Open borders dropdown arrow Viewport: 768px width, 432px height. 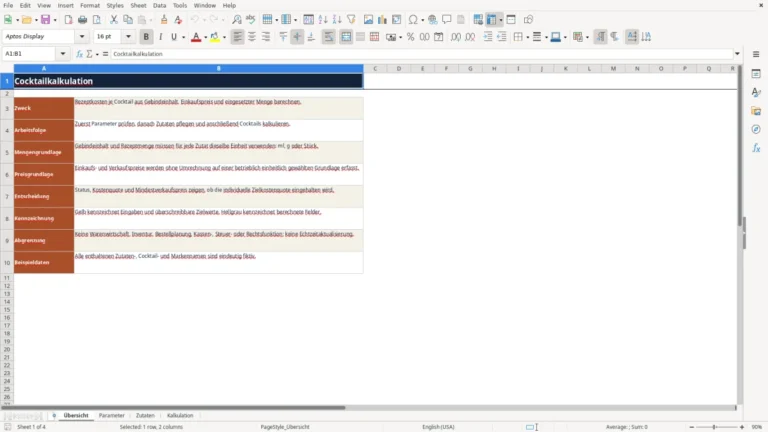point(528,37)
